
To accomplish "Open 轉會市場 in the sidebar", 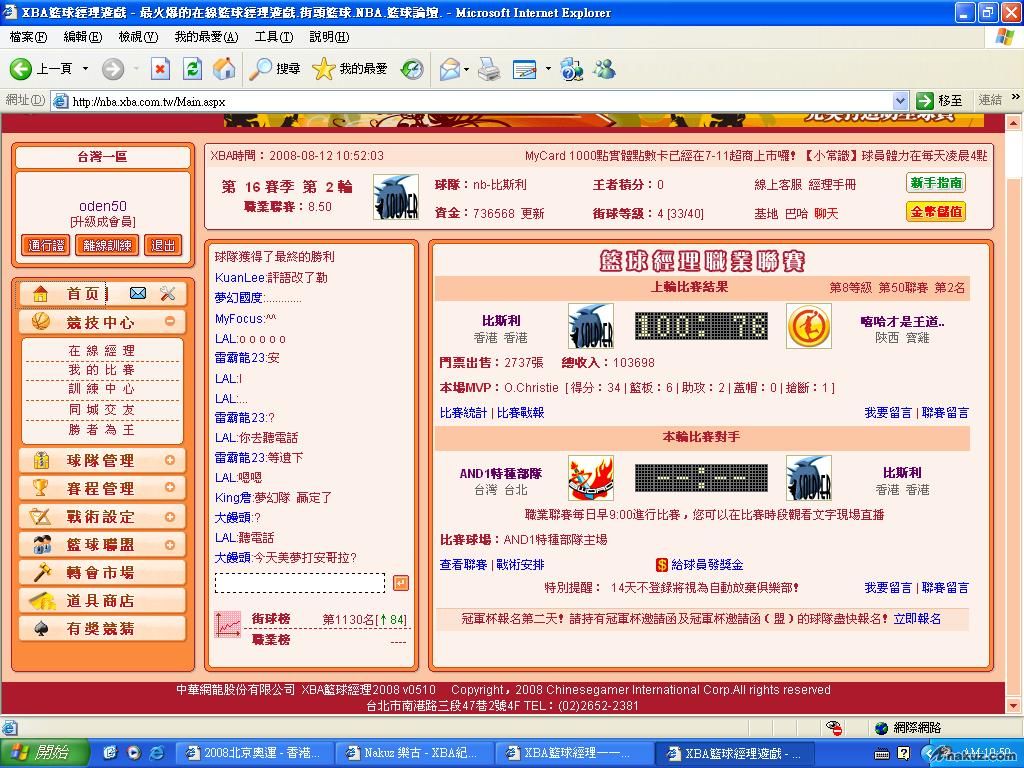I will pos(103,573).
